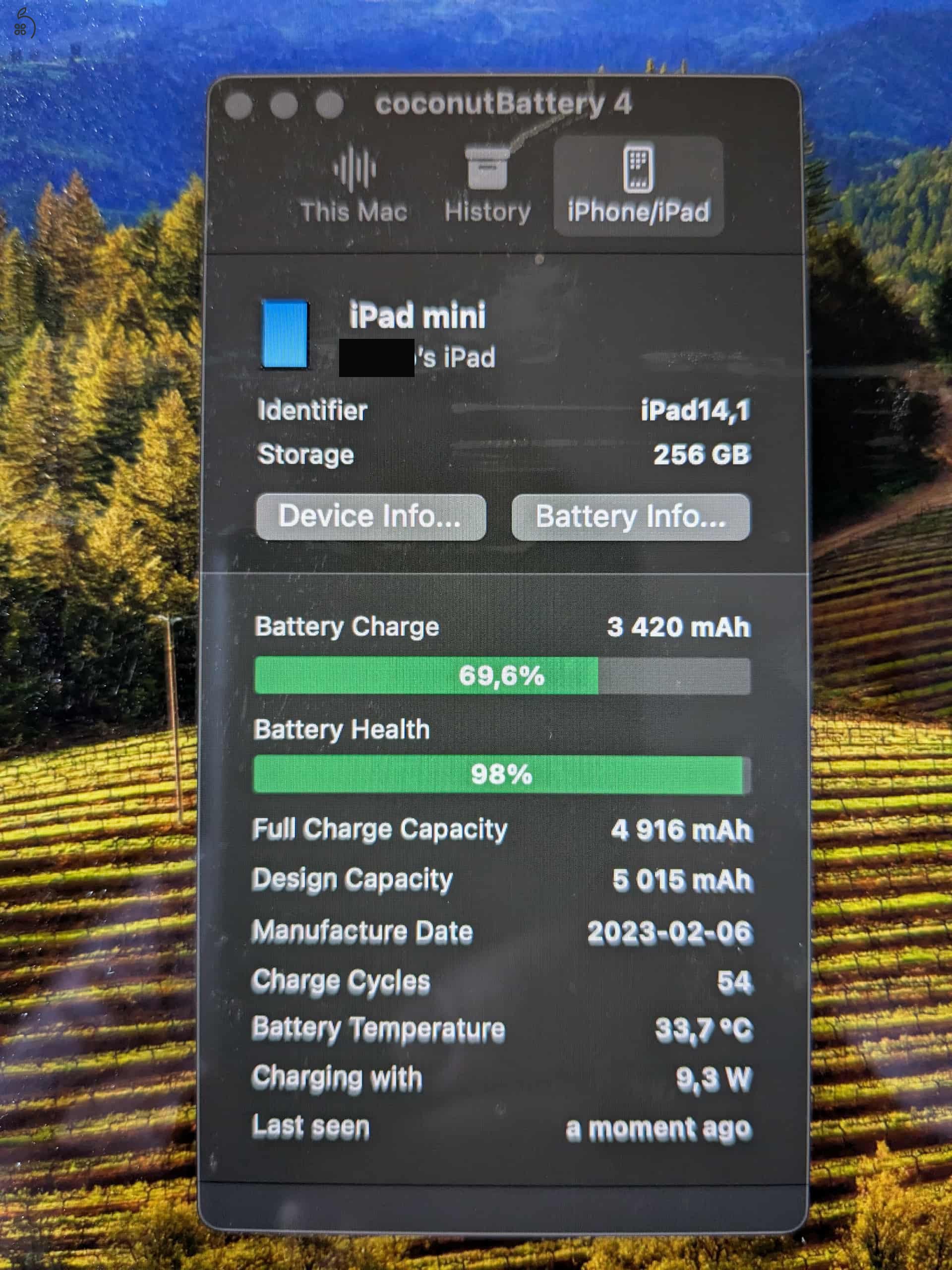Click the Charge Cycles value 54
952x1270 pixels.
(x=735, y=982)
